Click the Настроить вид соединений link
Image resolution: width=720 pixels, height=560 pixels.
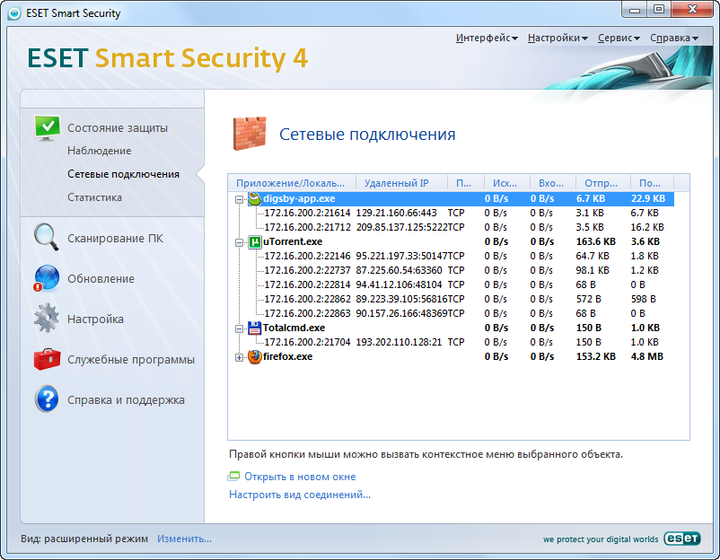coord(300,494)
